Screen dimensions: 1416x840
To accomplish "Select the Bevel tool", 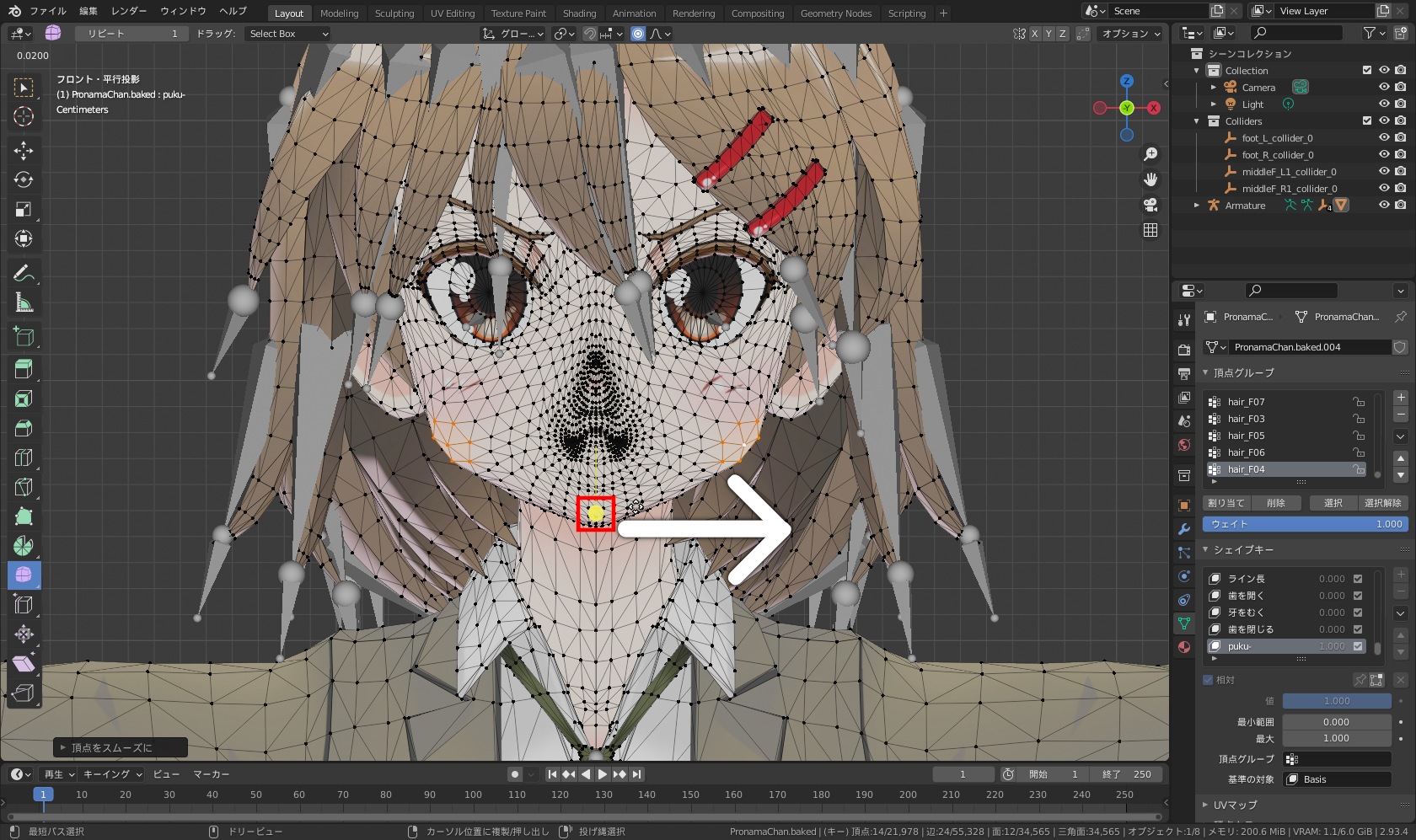I will click(24, 428).
